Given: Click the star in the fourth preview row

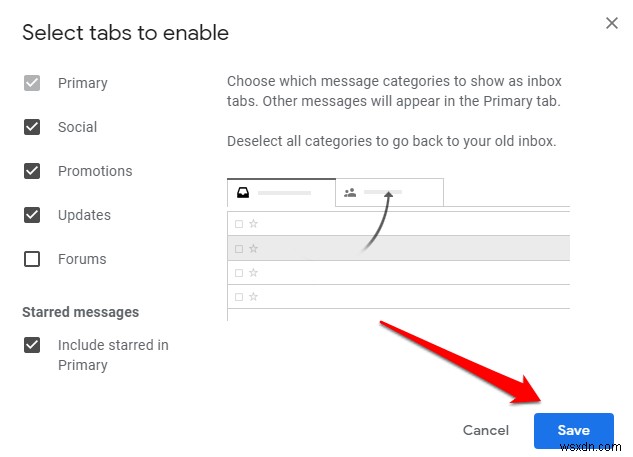Looking at the screenshot, I should tap(253, 297).
